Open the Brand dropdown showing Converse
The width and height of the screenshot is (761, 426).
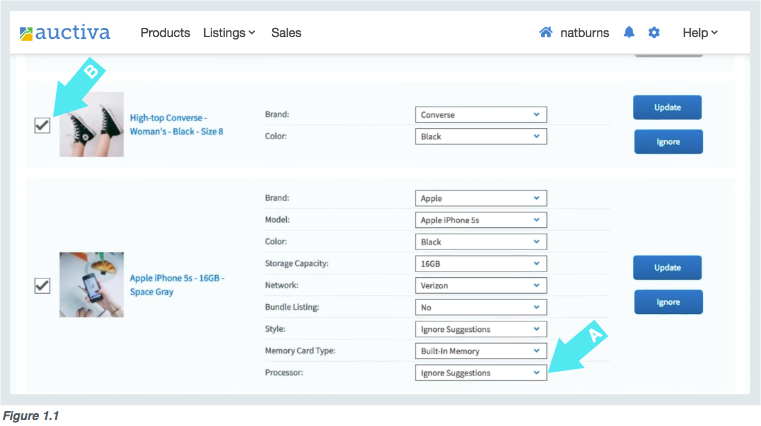[480, 115]
